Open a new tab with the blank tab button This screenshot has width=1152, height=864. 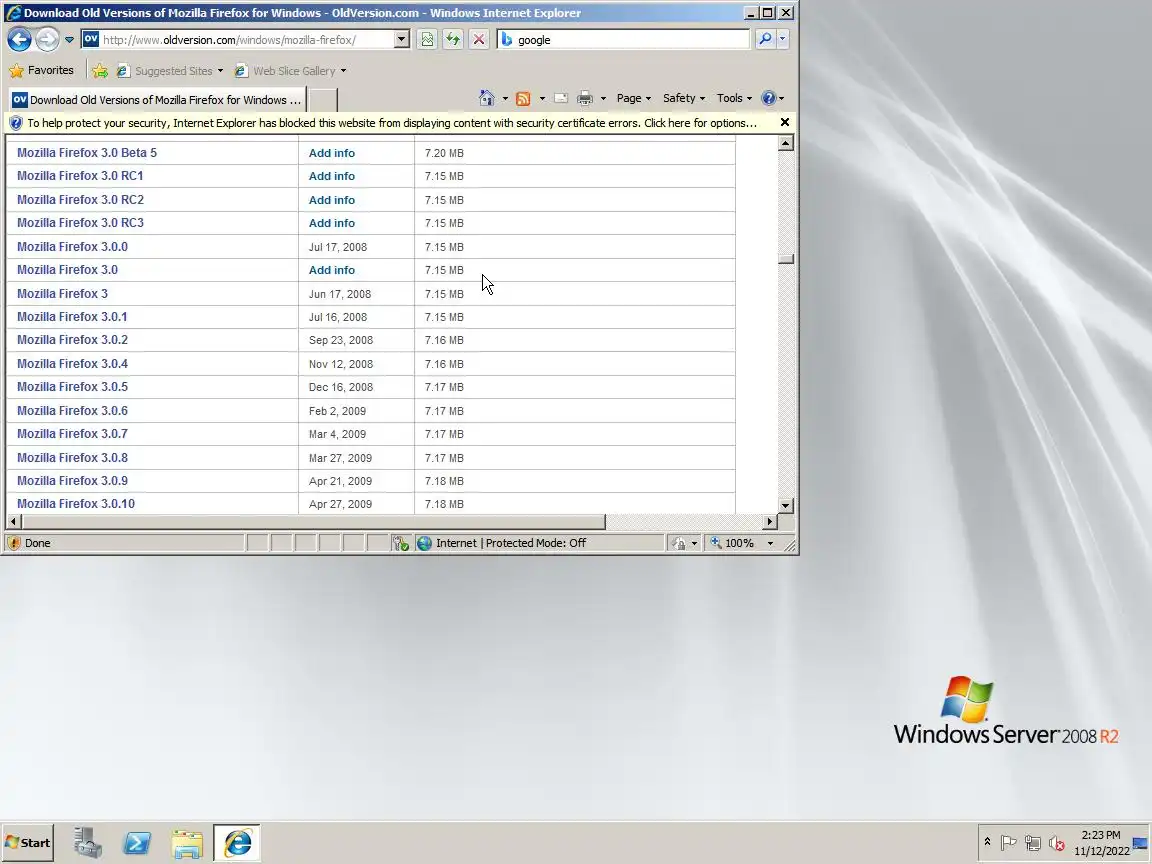pyautogui.click(x=322, y=100)
